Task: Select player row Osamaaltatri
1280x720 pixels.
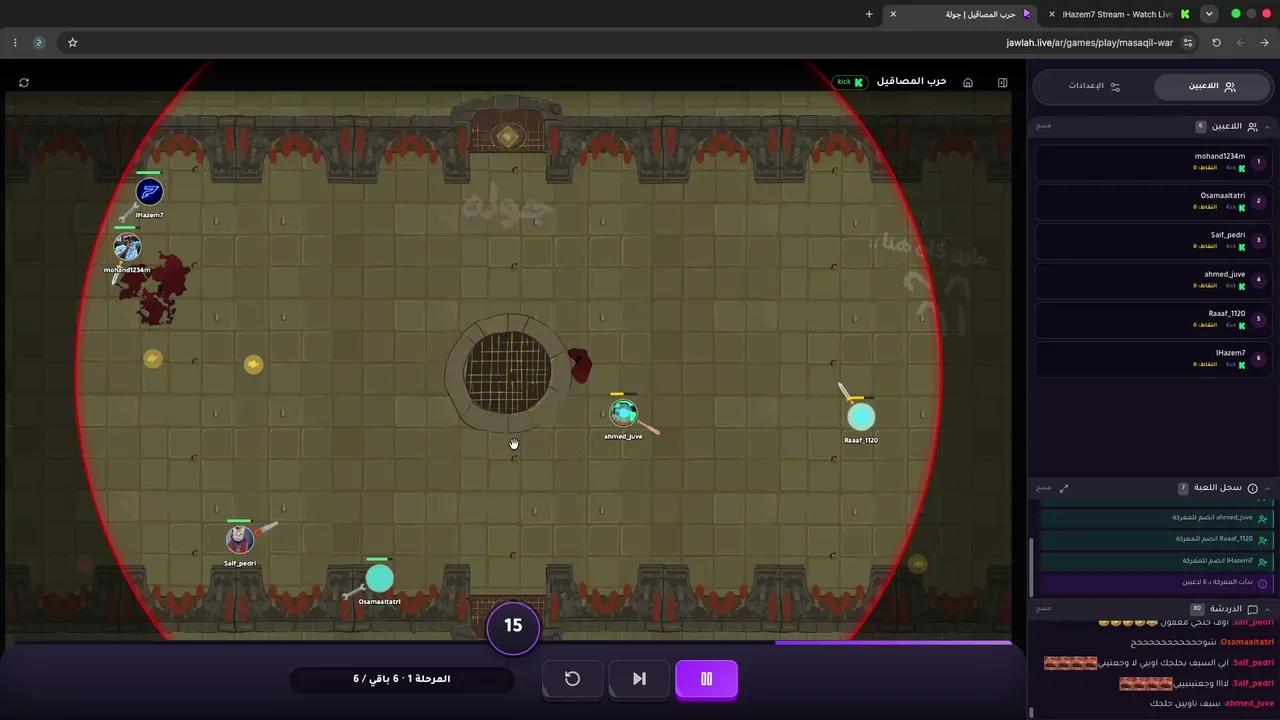Action: click(x=1153, y=201)
